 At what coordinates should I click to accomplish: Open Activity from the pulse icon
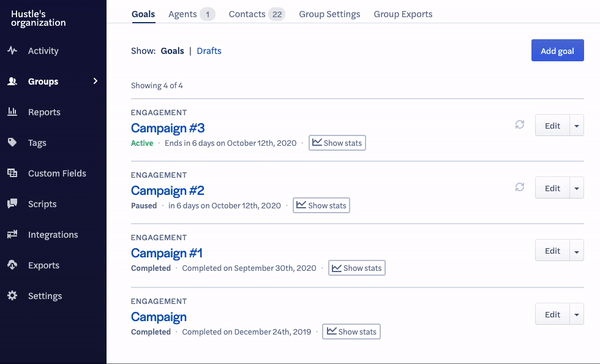(12, 51)
